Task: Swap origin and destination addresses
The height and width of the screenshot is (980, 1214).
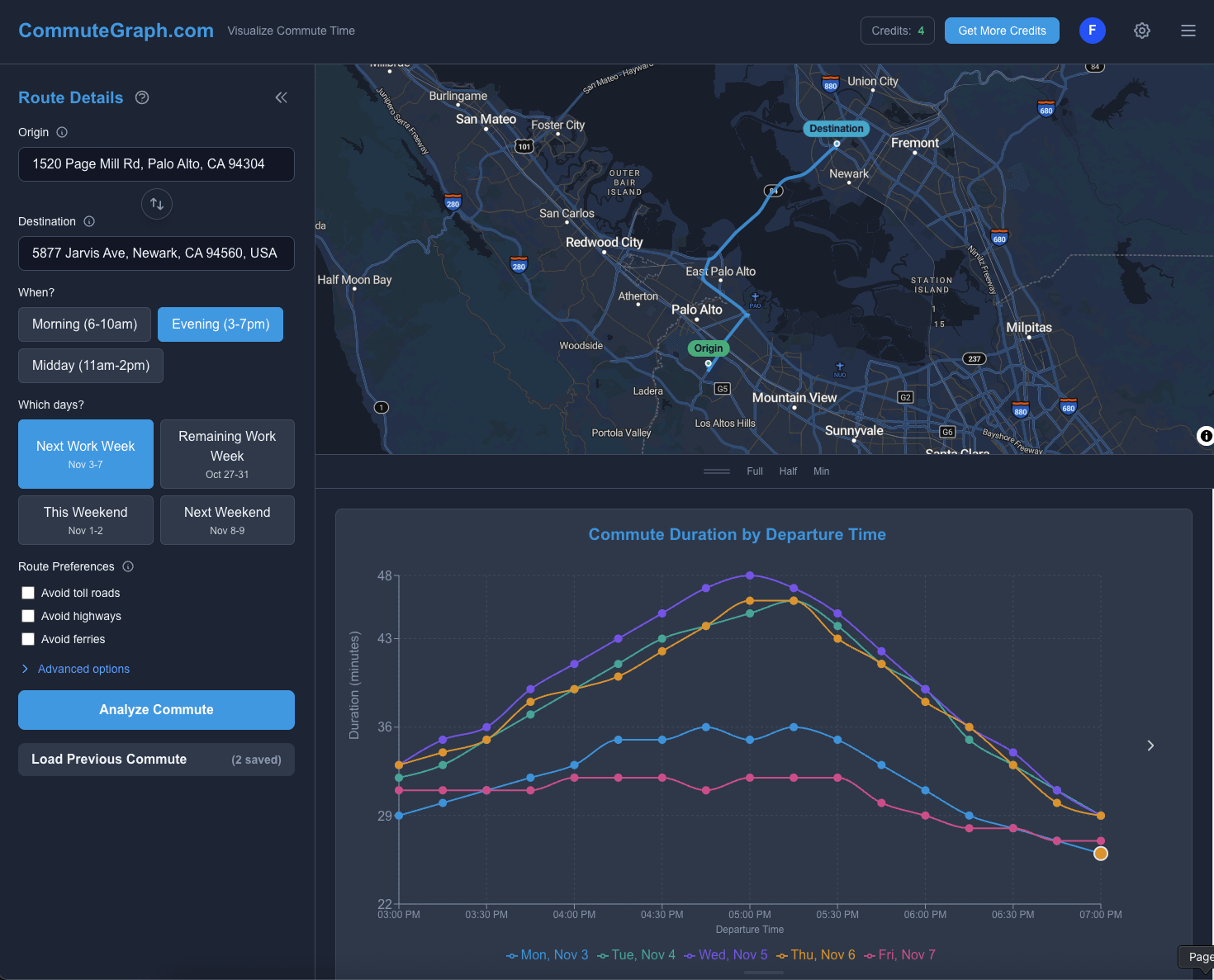Action: pyautogui.click(x=157, y=204)
